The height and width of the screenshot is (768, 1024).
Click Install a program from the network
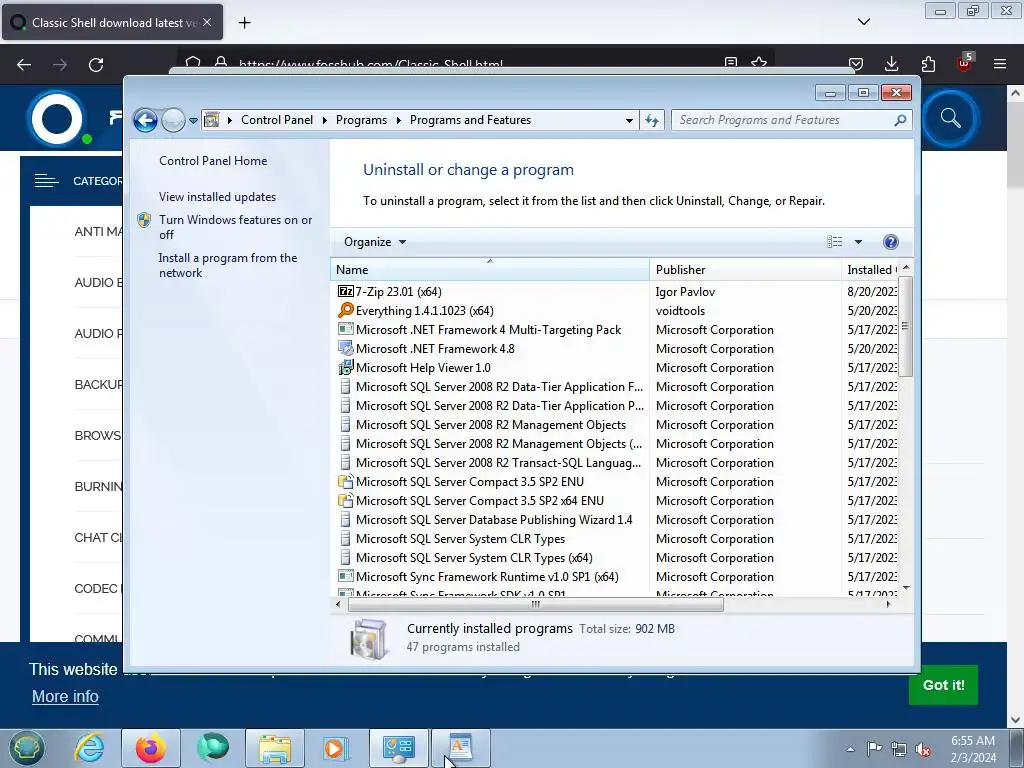tap(228, 265)
